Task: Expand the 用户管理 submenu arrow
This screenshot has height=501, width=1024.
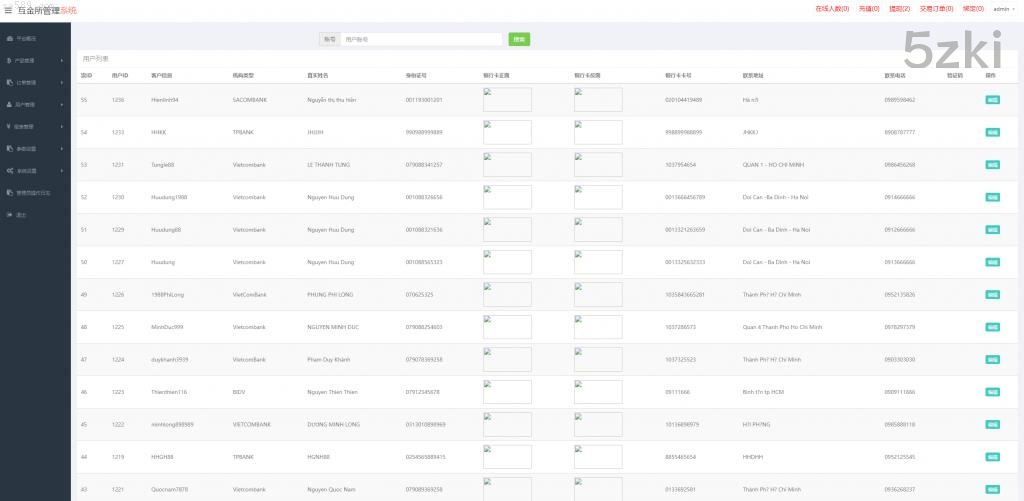Action: point(62,104)
